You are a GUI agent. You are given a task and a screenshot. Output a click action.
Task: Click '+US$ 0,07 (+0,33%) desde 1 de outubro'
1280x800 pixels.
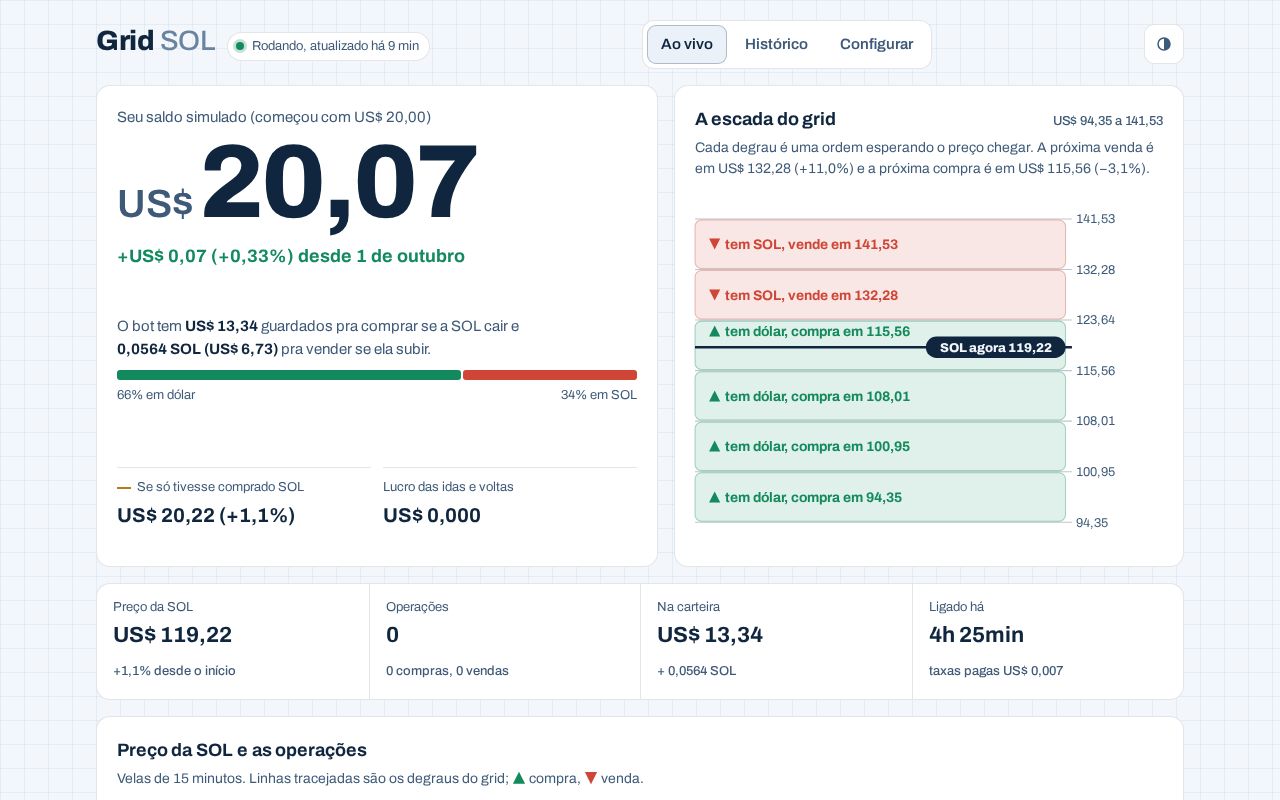click(291, 256)
